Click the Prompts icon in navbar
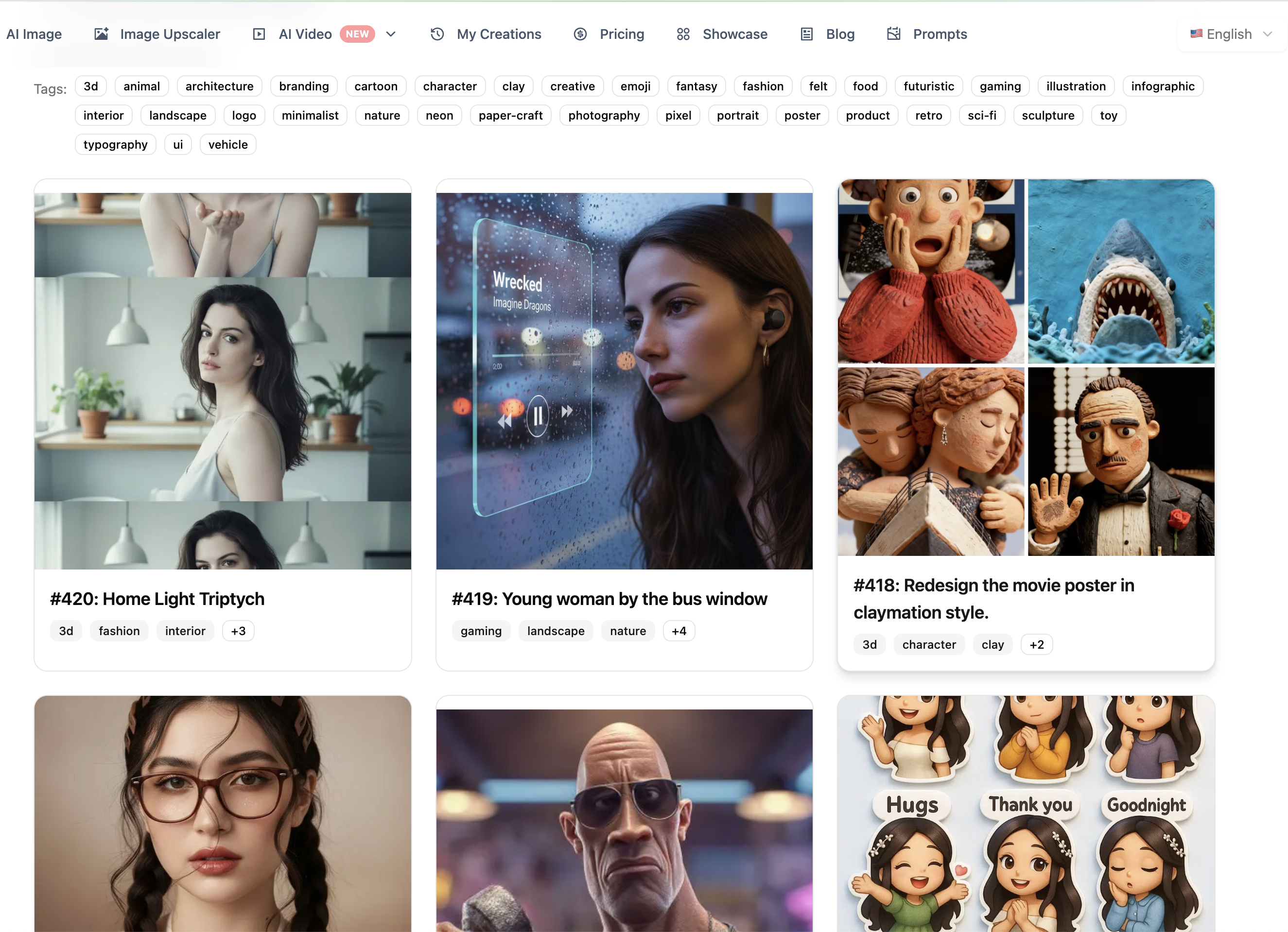Viewport: 1288px width, 932px height. [x=893, y=34]
